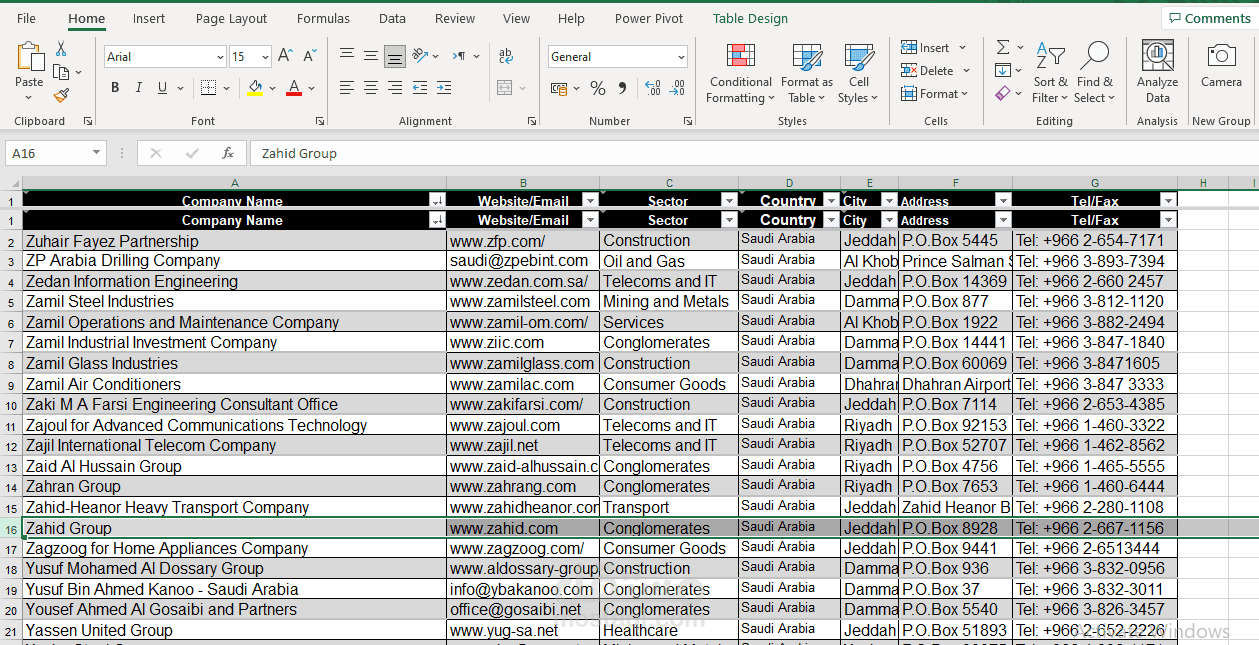Switch to the Insert tab
This screenshot has width=1259, height=645.
pyautogui.click(x=149, y=18)
